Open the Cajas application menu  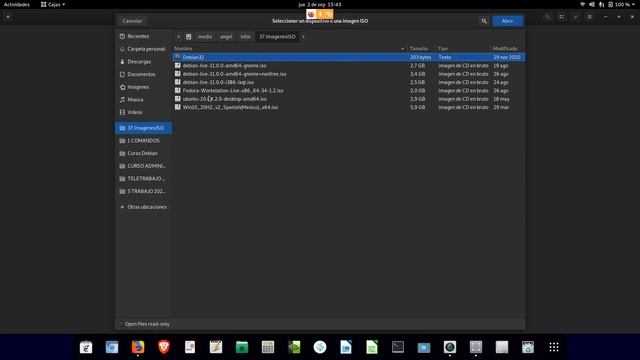click(53, 4)
